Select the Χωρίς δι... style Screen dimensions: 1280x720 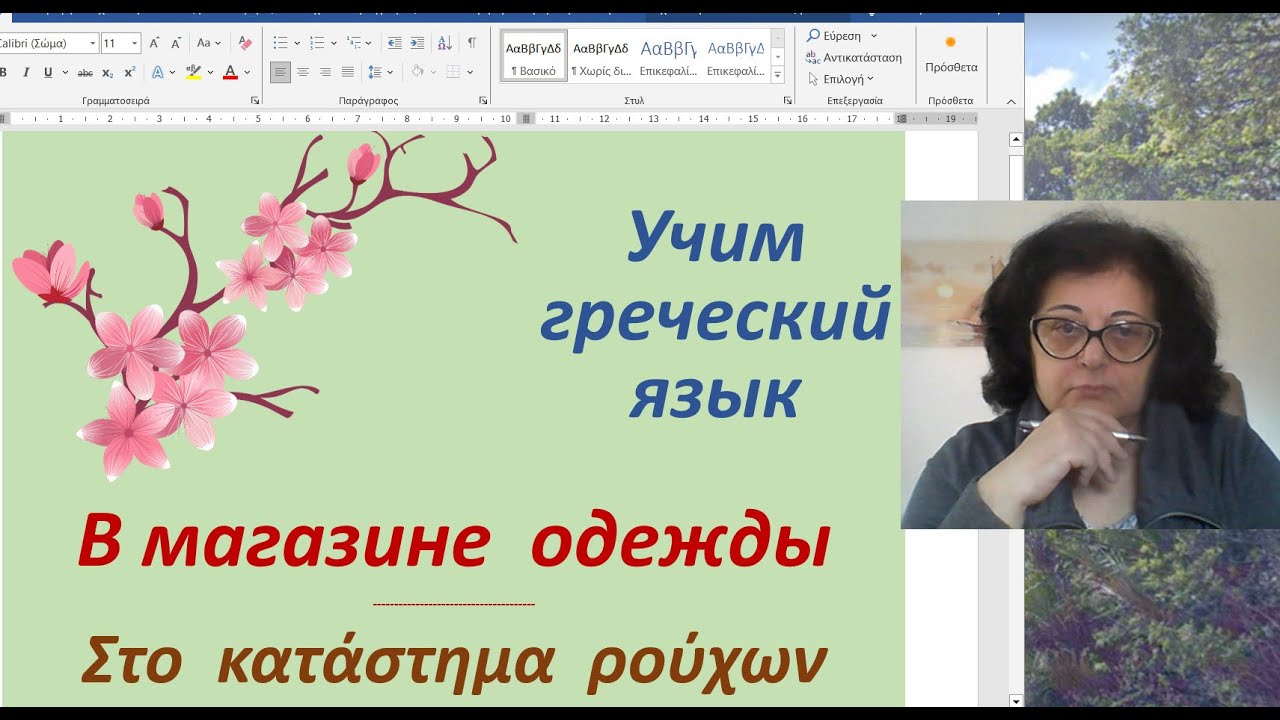[x=601, y=56]
